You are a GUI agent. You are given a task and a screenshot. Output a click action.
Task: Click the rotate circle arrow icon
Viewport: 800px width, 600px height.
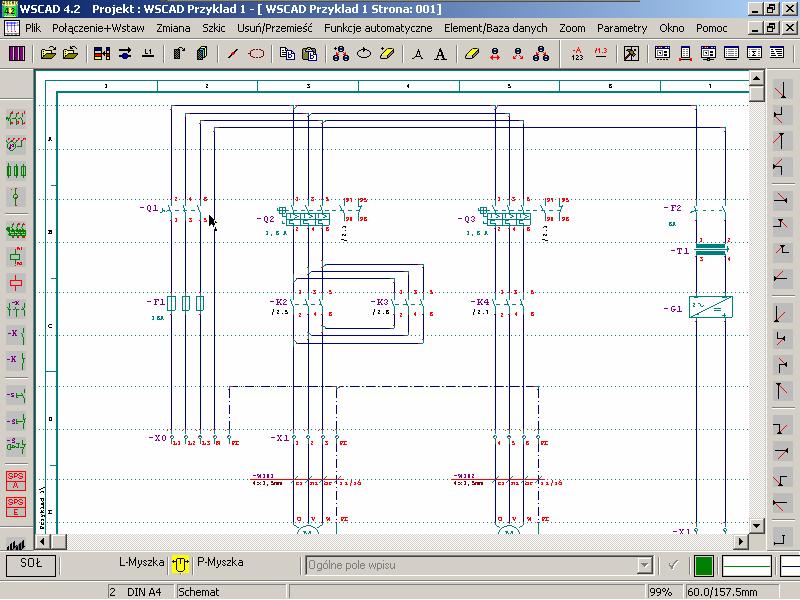click(x=364, y=53)
